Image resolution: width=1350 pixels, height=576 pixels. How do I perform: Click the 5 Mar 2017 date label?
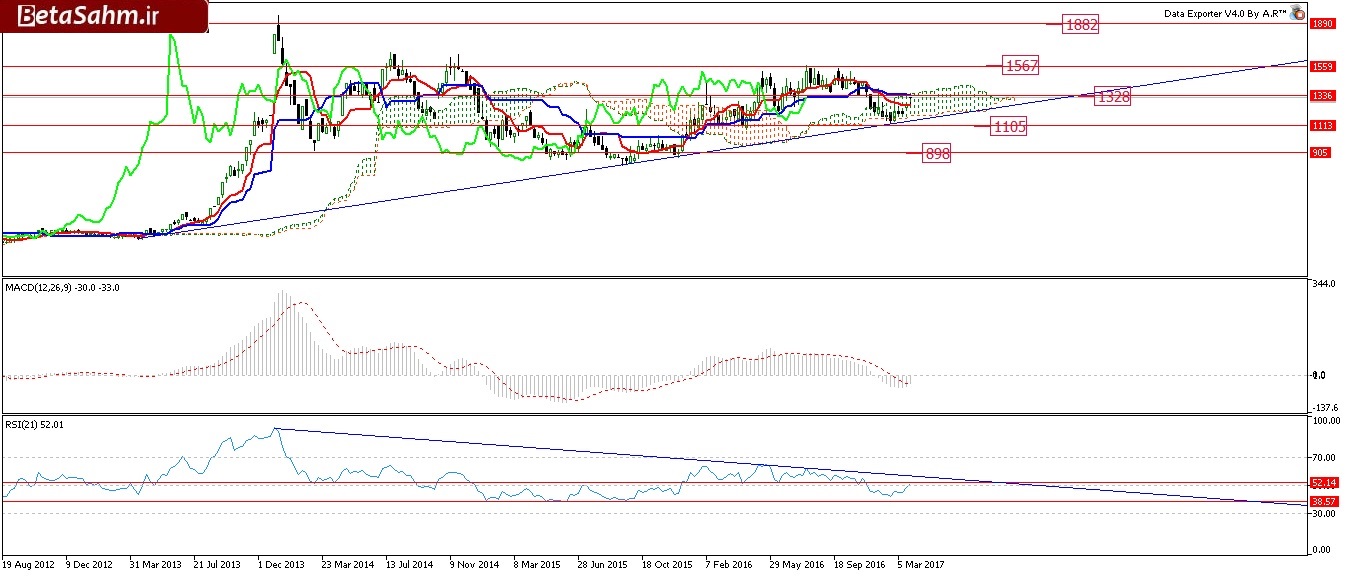coord(921,564)
